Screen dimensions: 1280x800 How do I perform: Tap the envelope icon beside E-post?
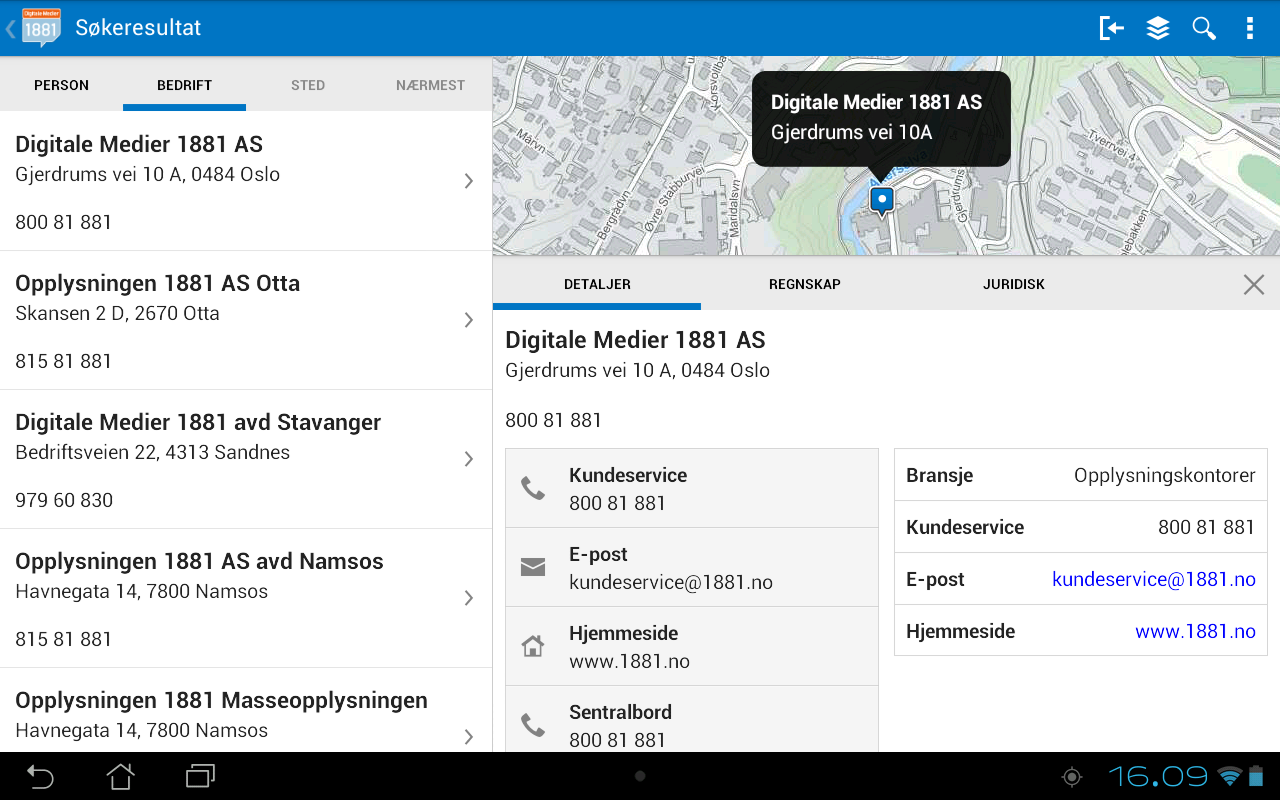pyautogui.click(x=533, y=567)
